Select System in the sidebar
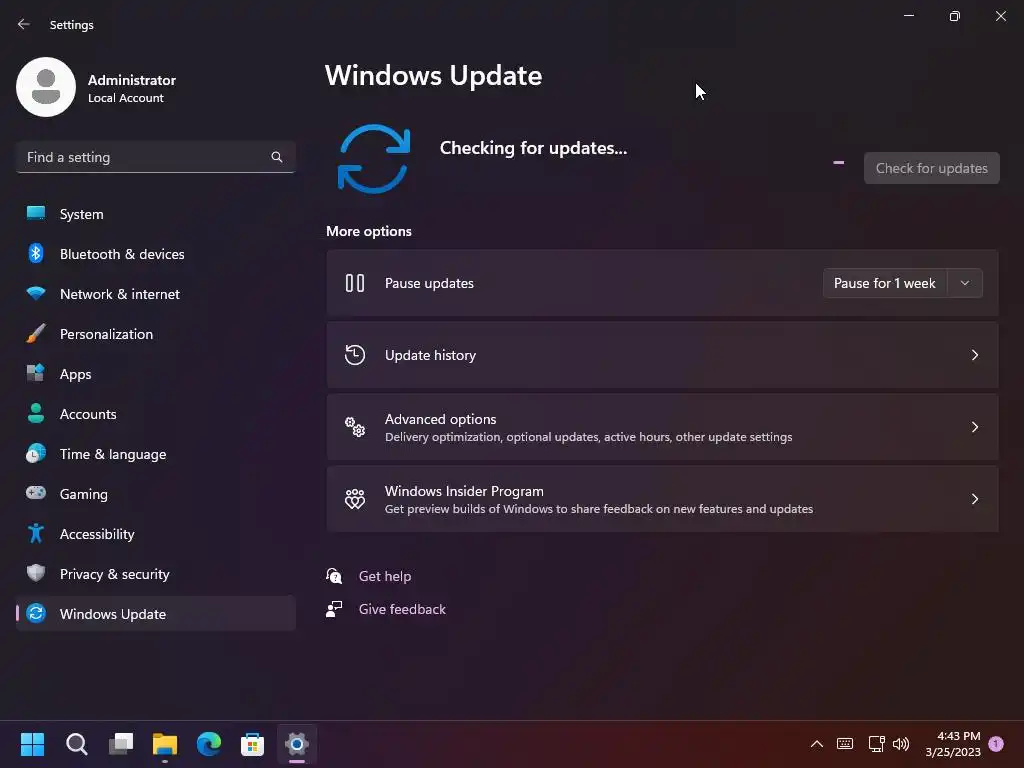The height and width of the screenshot is (768, 1024). [x=155, y=214]
